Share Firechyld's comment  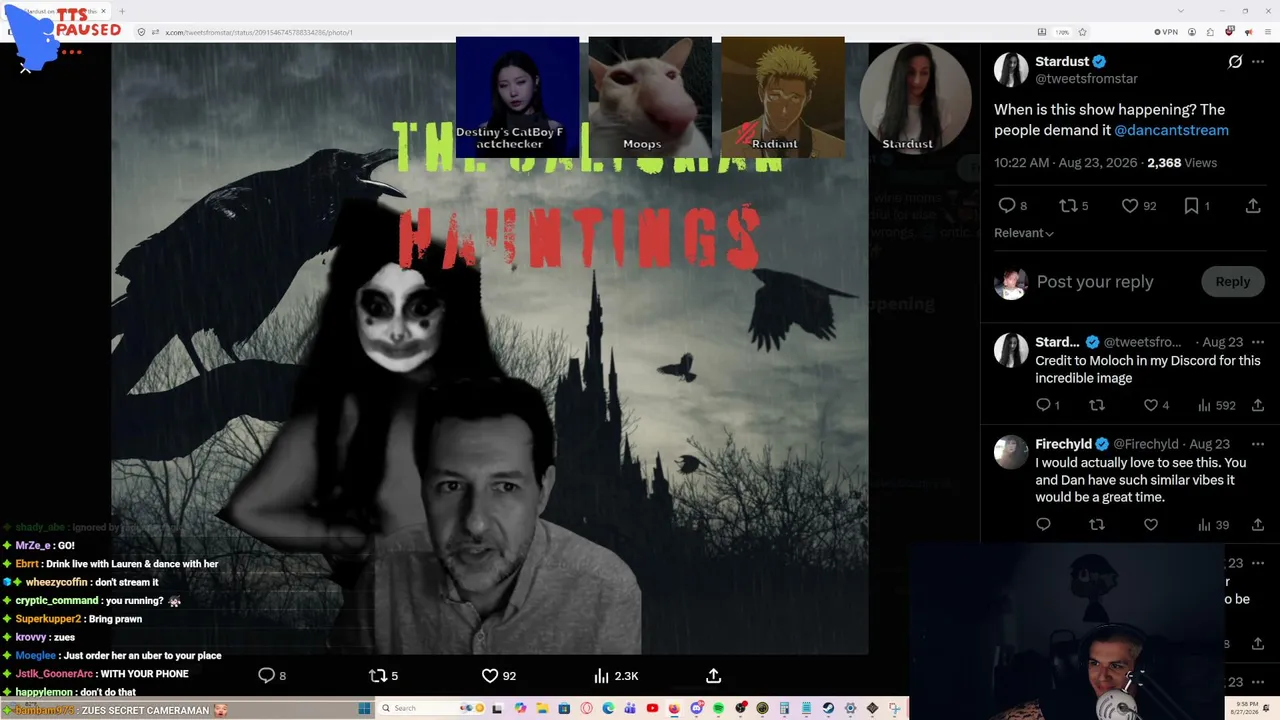click(1258, 524)
